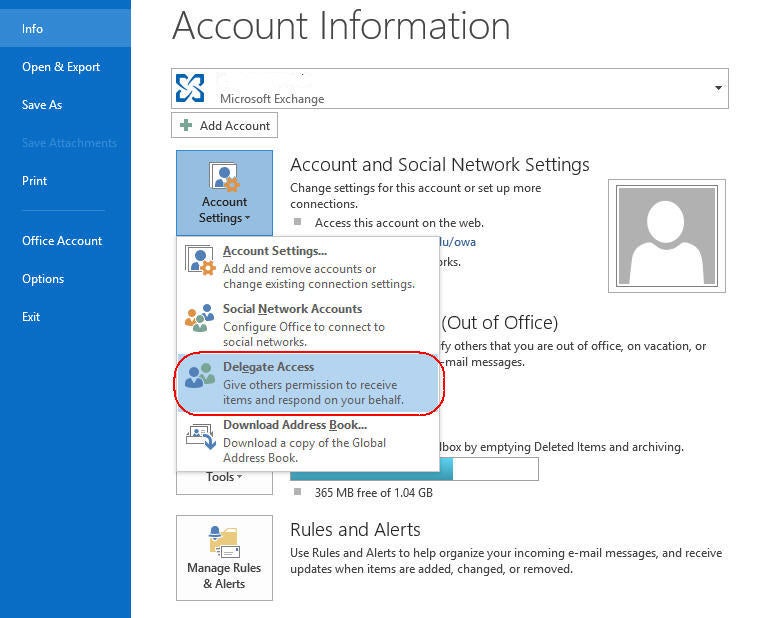Click the profile picture placeholder
This screenshot has height=618, width=760.
(x=666, y=236)
